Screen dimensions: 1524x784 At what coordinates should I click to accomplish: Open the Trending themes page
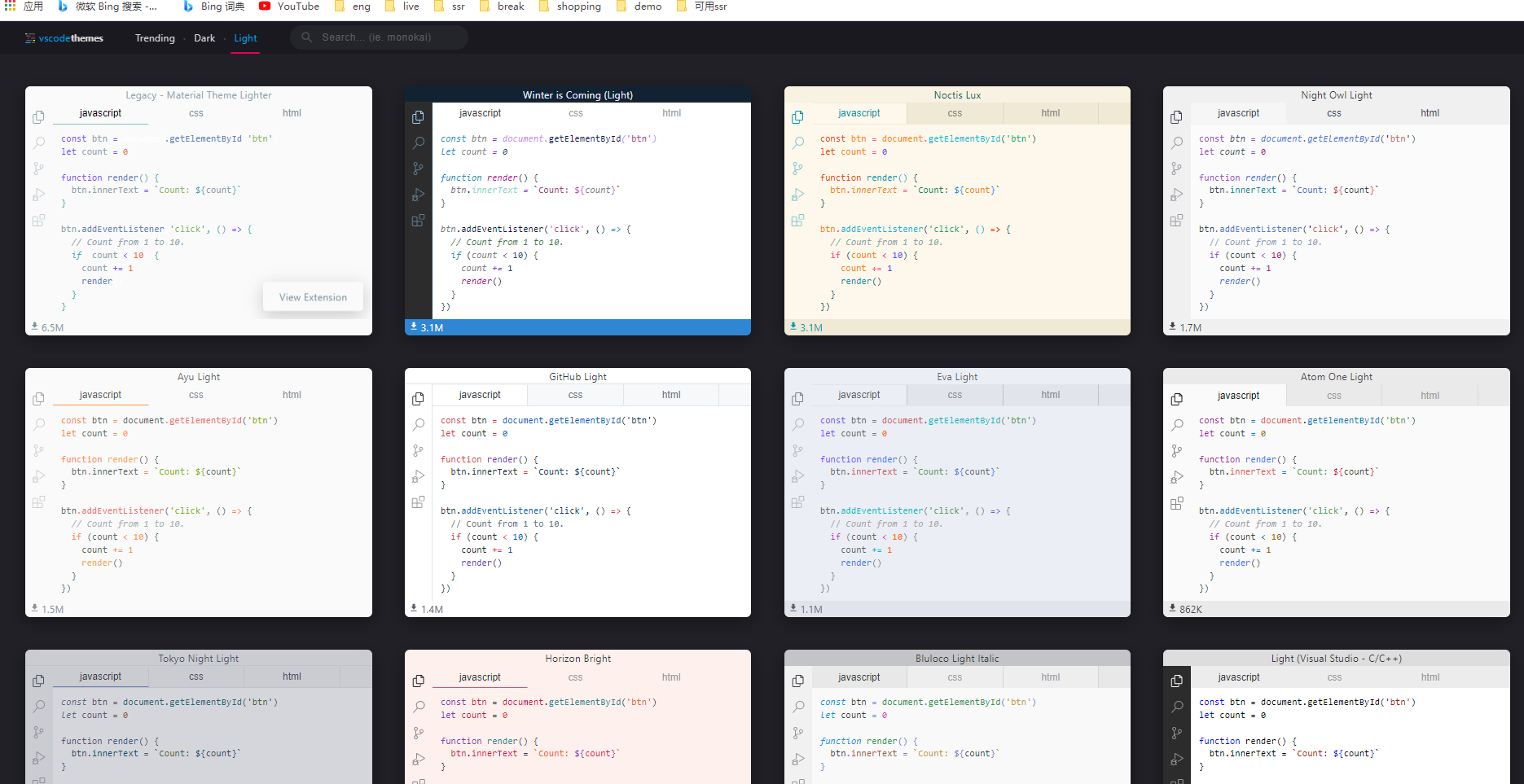155,38
